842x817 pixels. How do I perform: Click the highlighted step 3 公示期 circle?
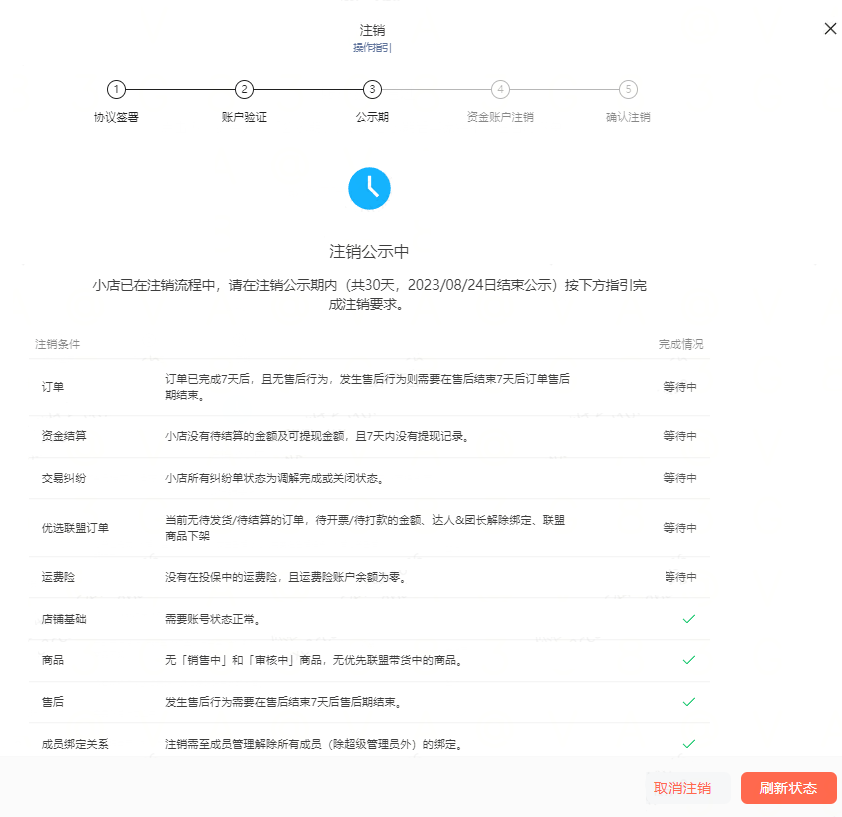372,89
